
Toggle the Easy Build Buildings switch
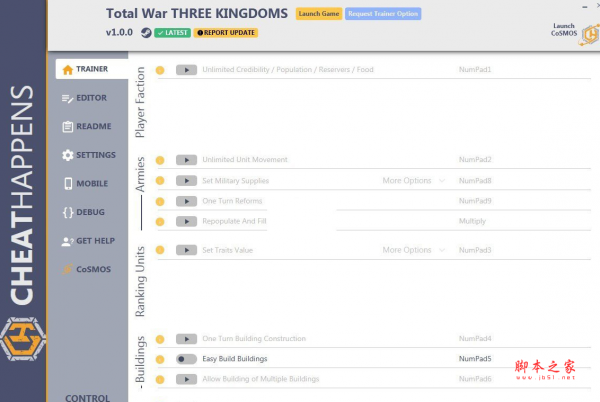click(186, 359)
